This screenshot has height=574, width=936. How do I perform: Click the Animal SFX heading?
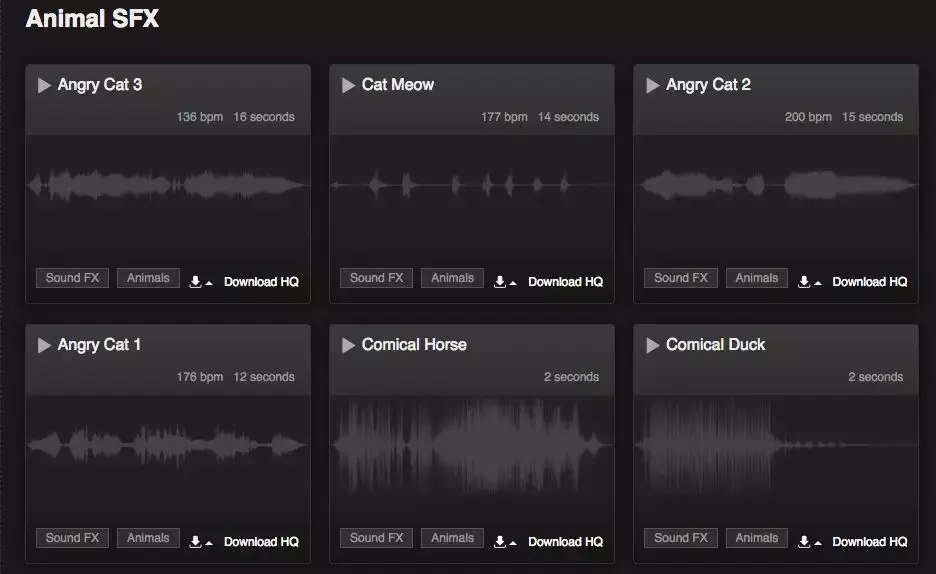(x=93, y=18)
